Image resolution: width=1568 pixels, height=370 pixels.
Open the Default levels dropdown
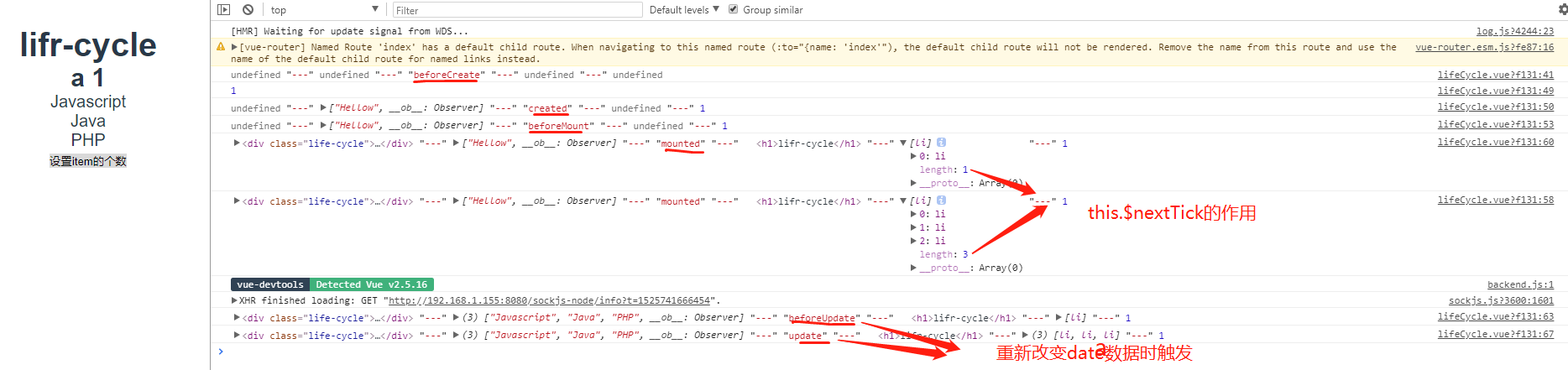(684, 10)
